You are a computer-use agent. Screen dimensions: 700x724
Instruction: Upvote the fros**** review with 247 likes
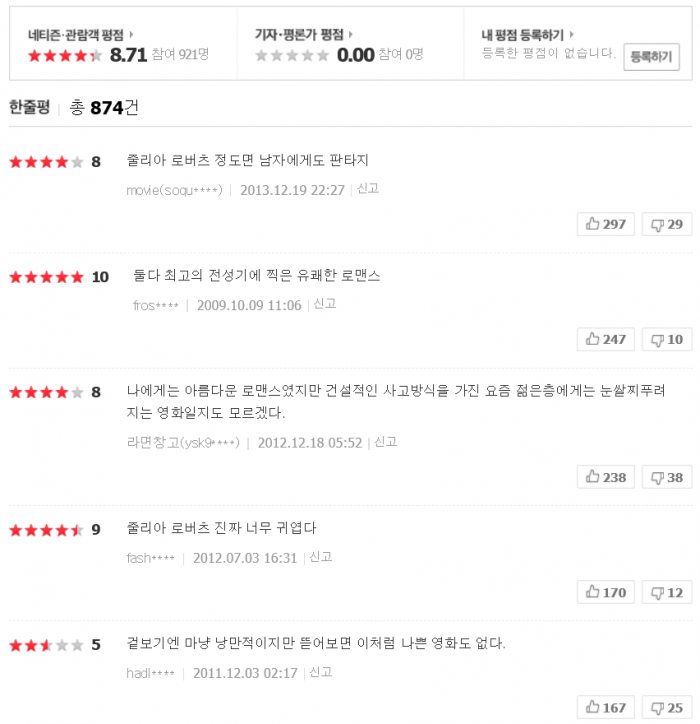pos(605,340)
